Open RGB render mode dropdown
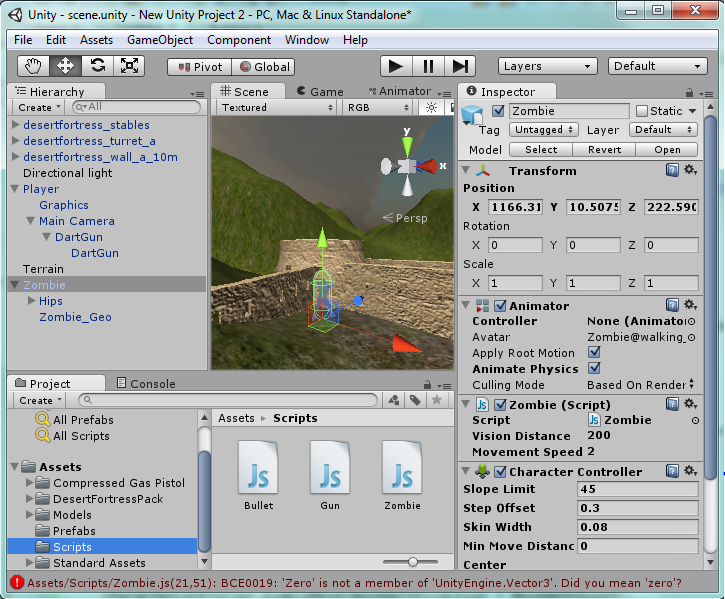This screenshot has height=599, width=725. point(377,108)
